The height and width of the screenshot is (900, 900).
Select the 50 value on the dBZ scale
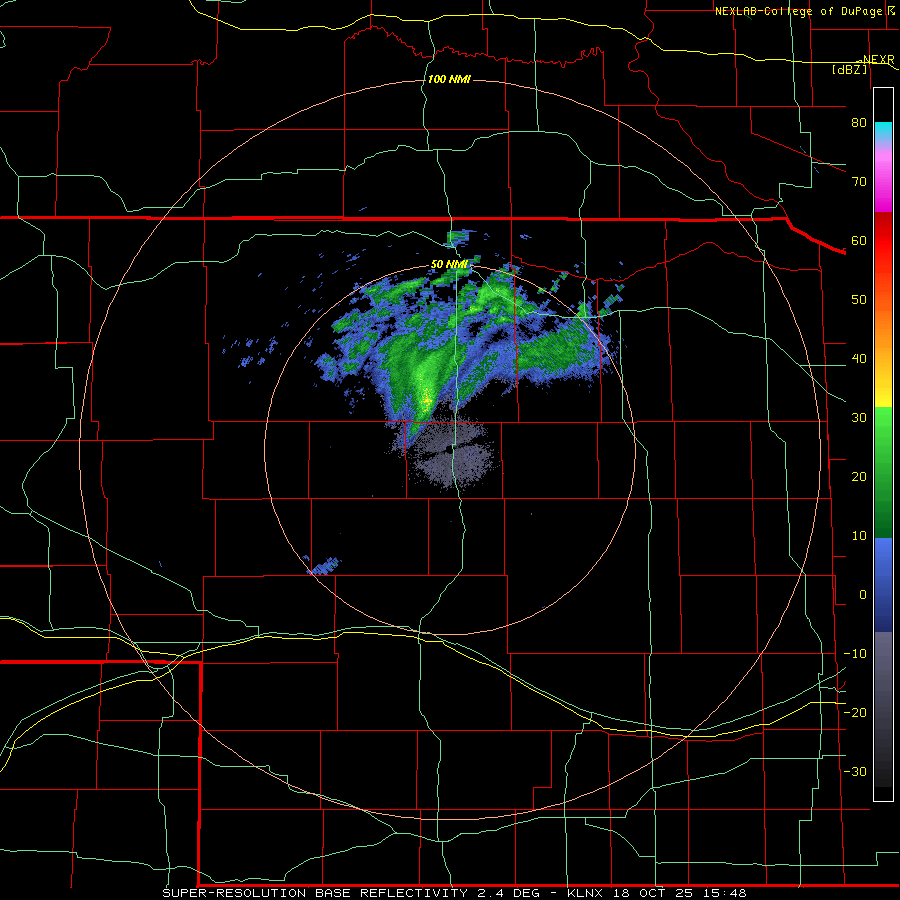pyautogui.click(x=859, y=300)
